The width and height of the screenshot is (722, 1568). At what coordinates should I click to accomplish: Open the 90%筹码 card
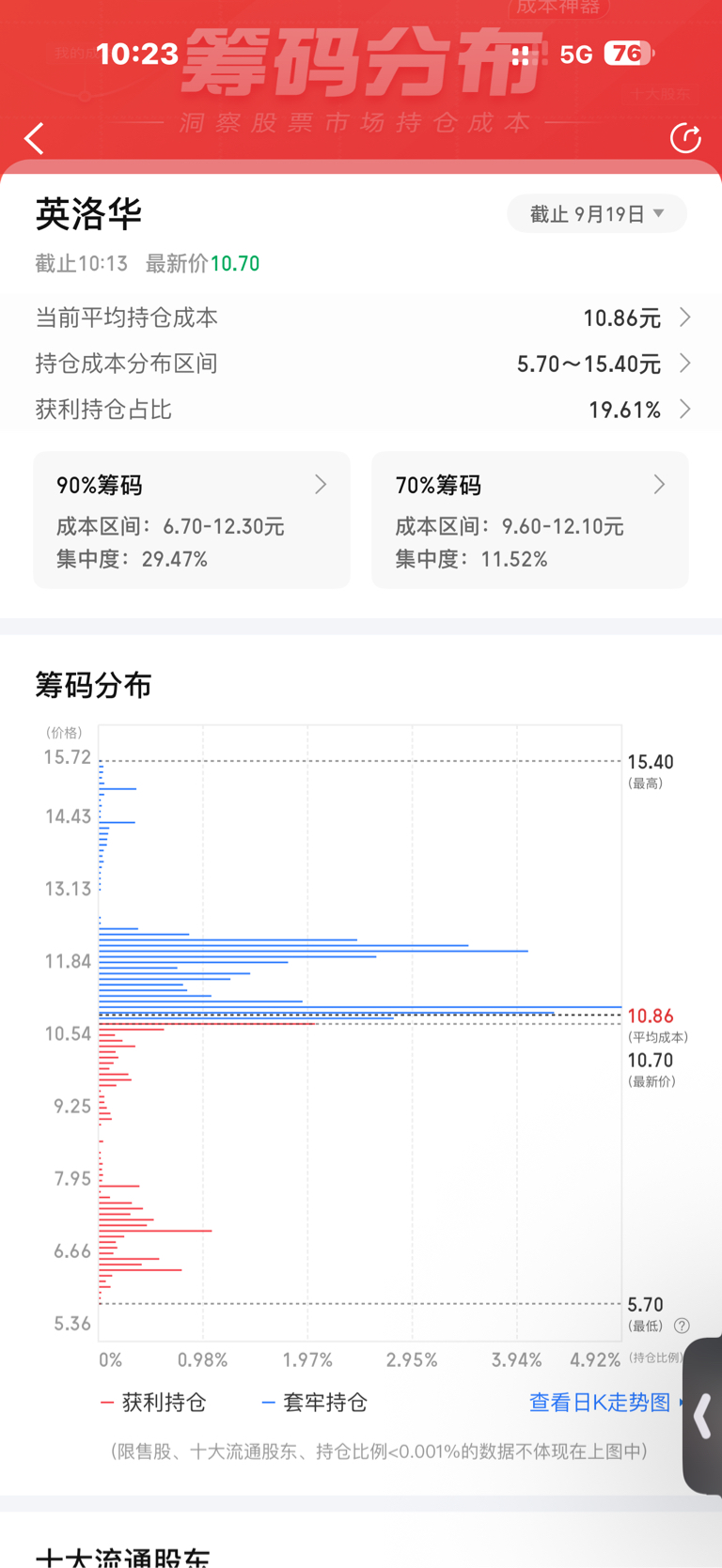point(192,520)
